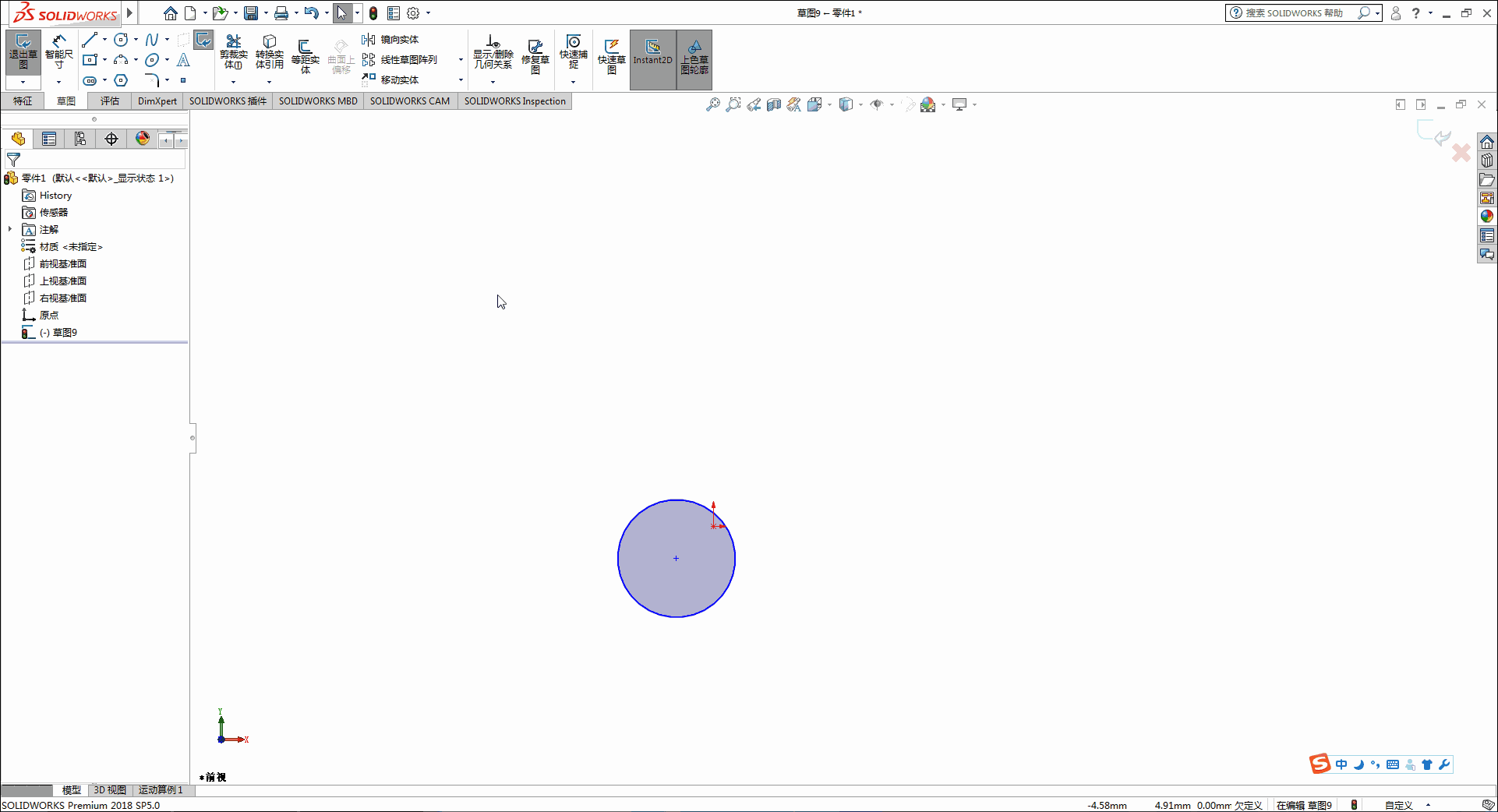The height and width of the screenshot is (812, 1498).
Task: Select the Ellipse sketch tool
Action: (152, 60)
